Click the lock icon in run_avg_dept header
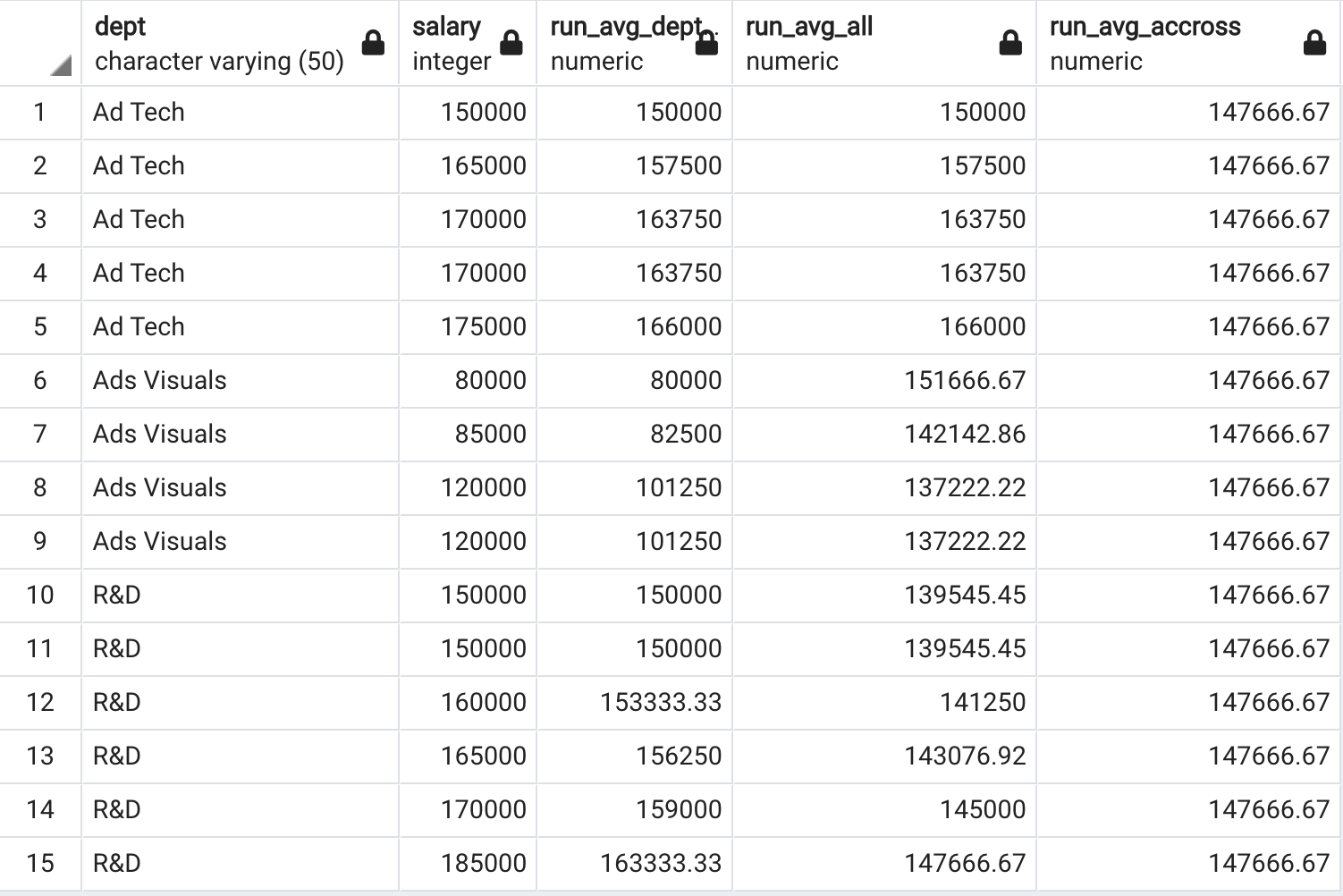This screenshot has height=896, width=1343. pos(706,43)
